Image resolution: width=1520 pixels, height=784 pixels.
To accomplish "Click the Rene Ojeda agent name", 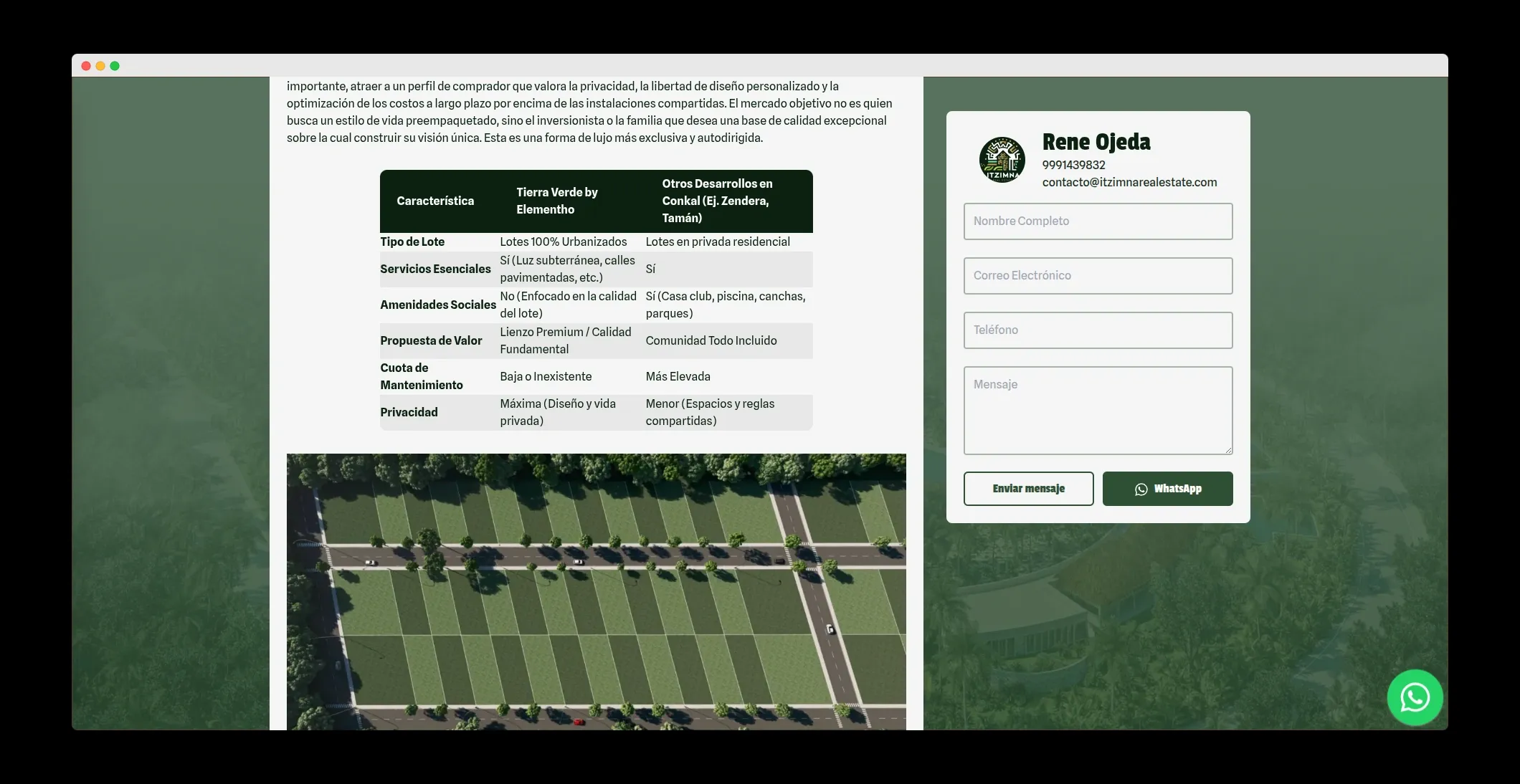I will [1096, 142].
